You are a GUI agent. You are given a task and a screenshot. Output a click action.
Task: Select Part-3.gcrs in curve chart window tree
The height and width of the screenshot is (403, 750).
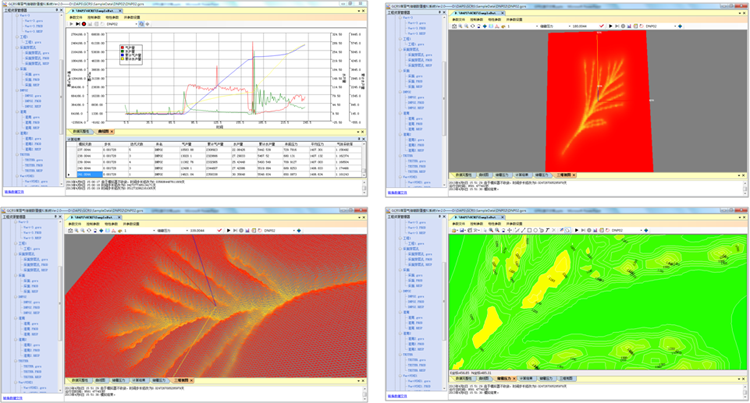click(34, 21)
